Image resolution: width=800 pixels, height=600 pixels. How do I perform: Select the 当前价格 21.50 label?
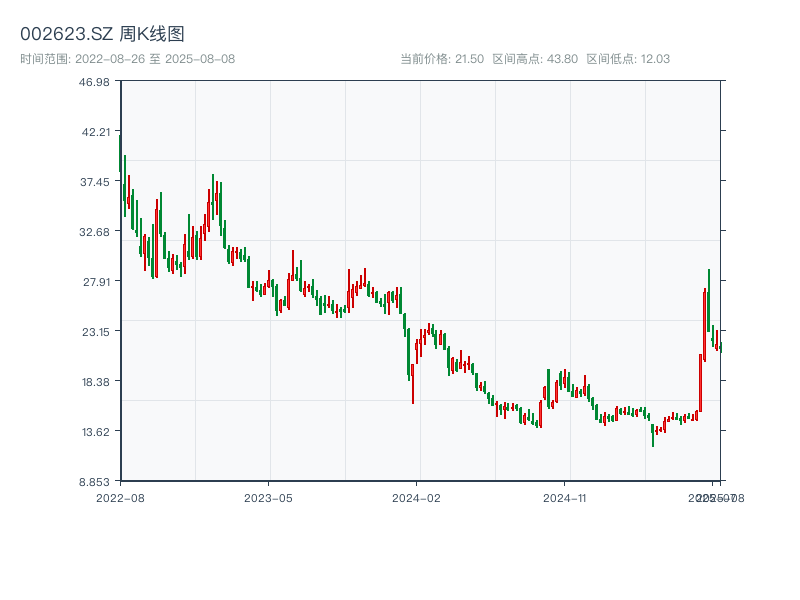pyautogui.click(x=441, y=59)
